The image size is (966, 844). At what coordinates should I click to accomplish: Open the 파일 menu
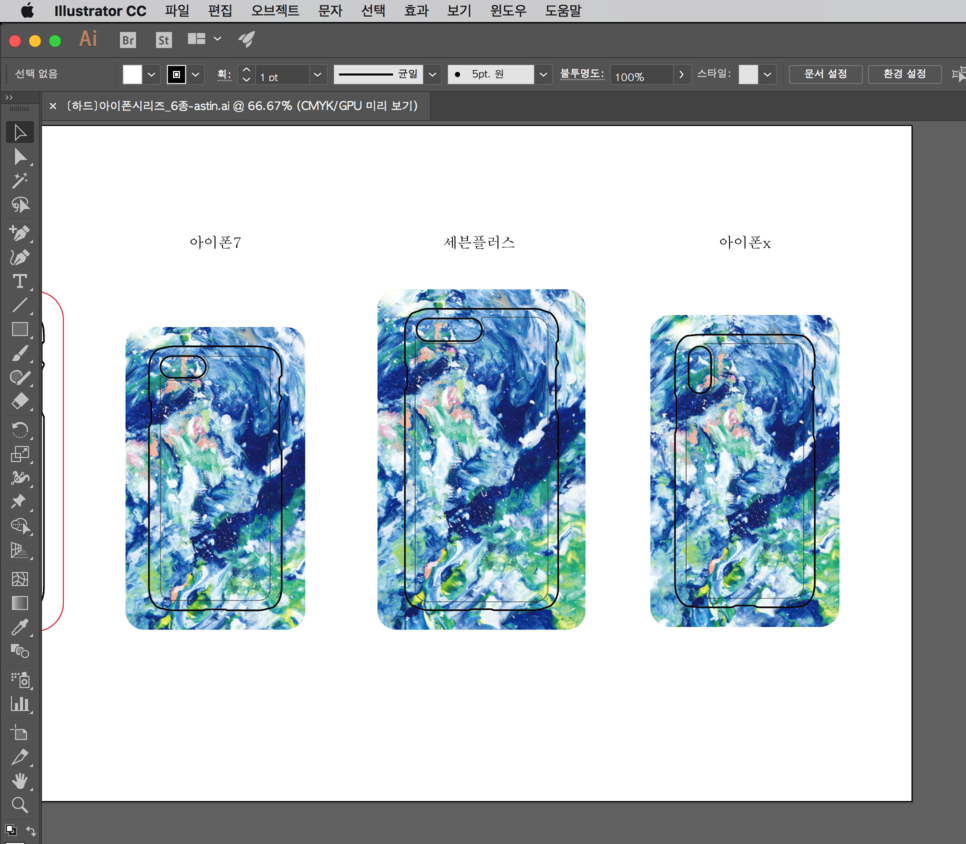click(177, 10)
